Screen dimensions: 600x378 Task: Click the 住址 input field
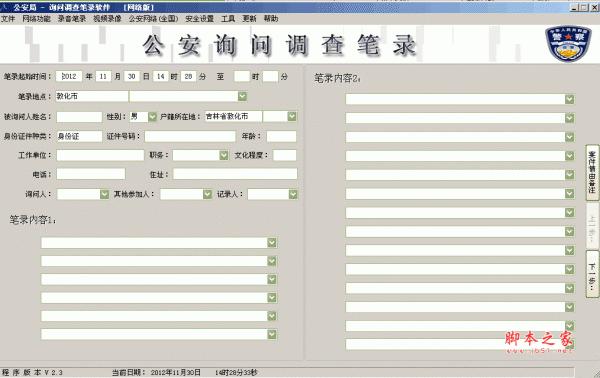(x=235, y=174)
